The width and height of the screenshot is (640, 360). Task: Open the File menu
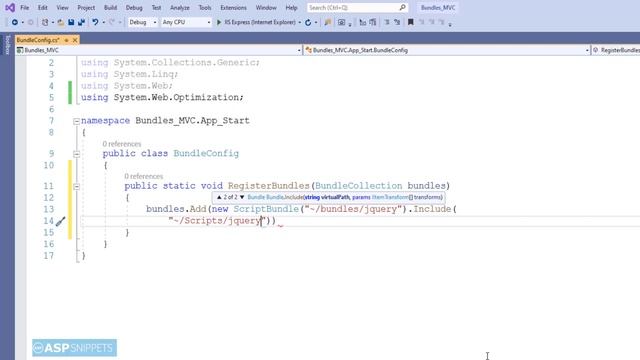(24, 8)
